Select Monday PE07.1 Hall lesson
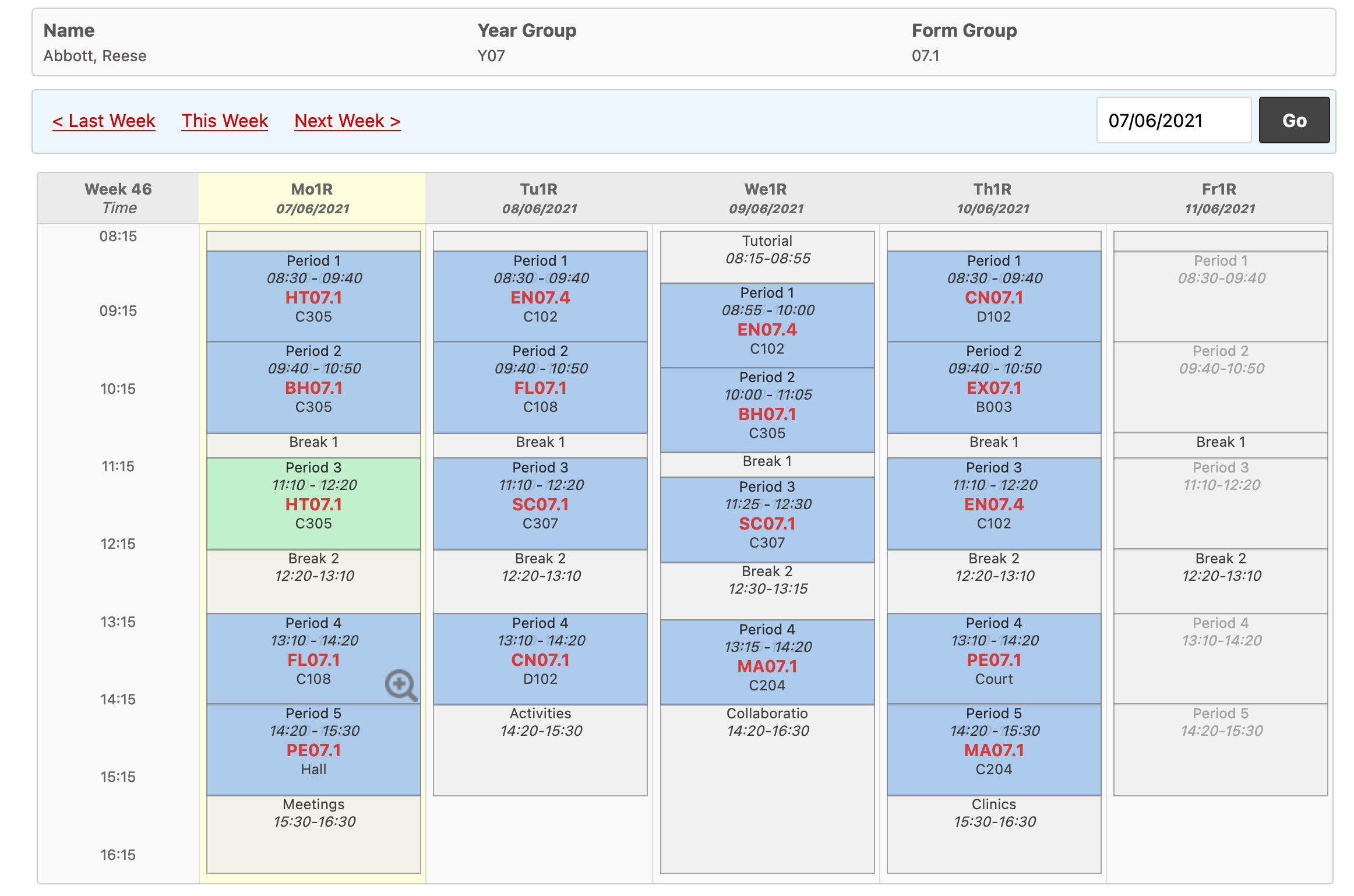This screenshot has width=1354, height=896. pyautogui.click(x=313, y=750)
